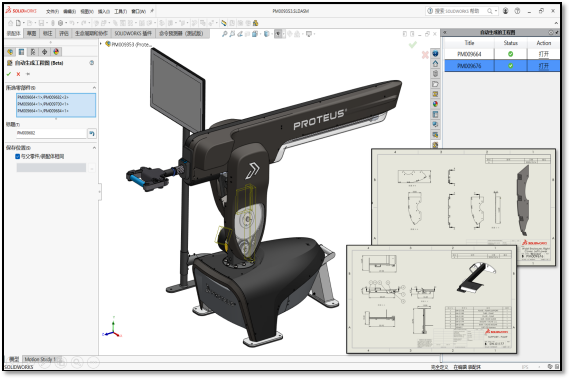Screen dimensions: 571x380
Task: Click the selected components list box
Action: [x=56, y=105]
